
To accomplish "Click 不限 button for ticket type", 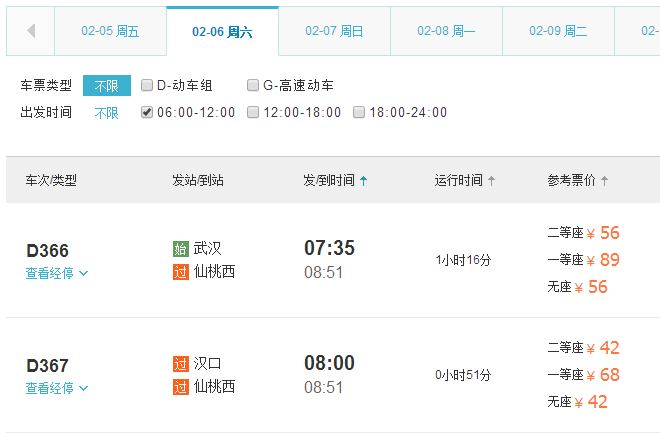I will 107,85.
